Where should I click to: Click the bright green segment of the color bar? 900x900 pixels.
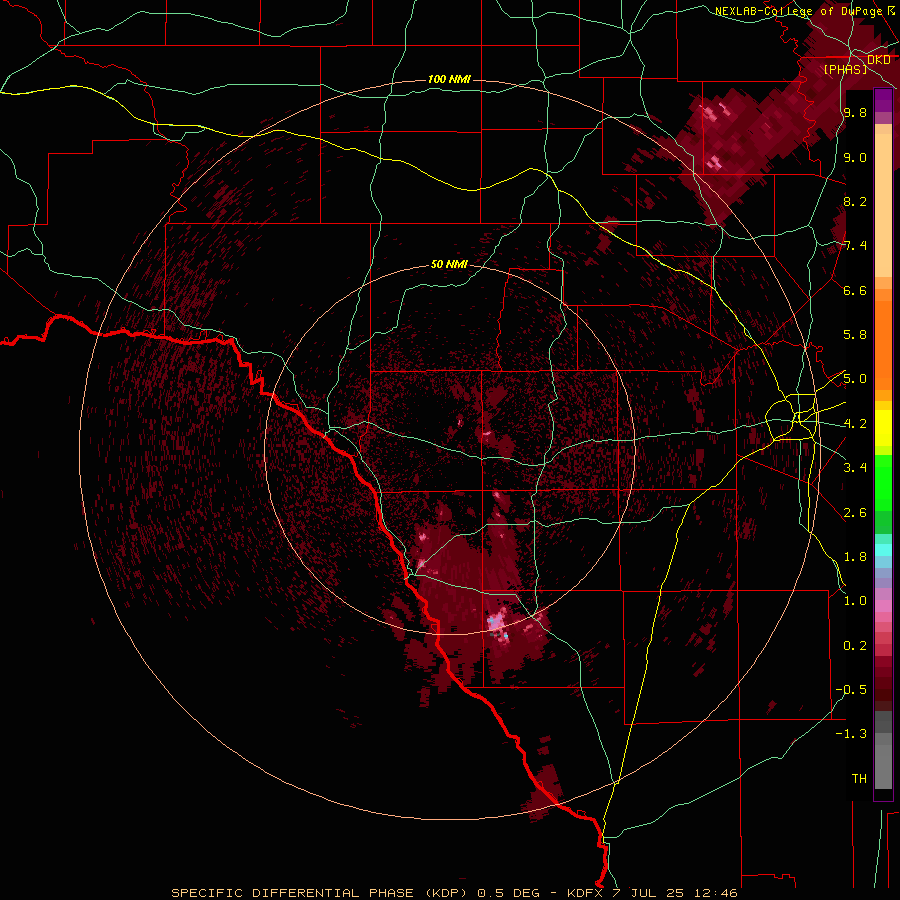tap(883, 482)
